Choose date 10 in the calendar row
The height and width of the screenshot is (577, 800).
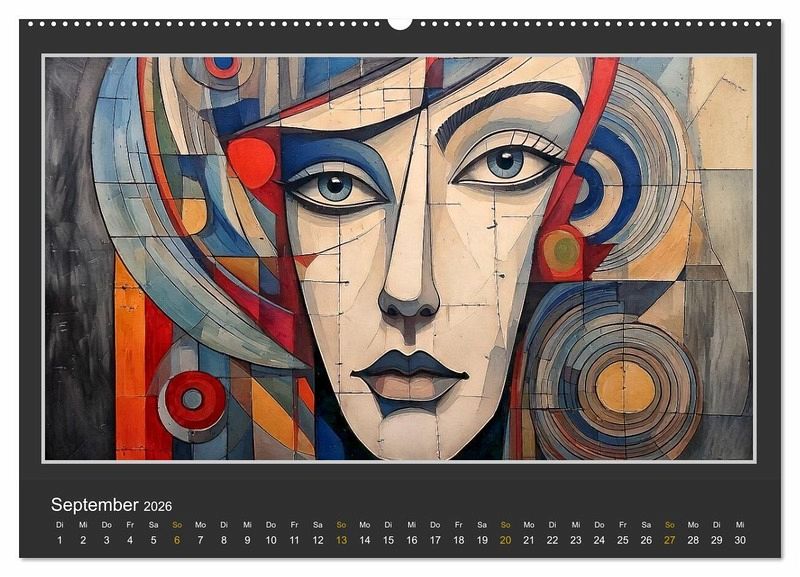pos(271,540)
